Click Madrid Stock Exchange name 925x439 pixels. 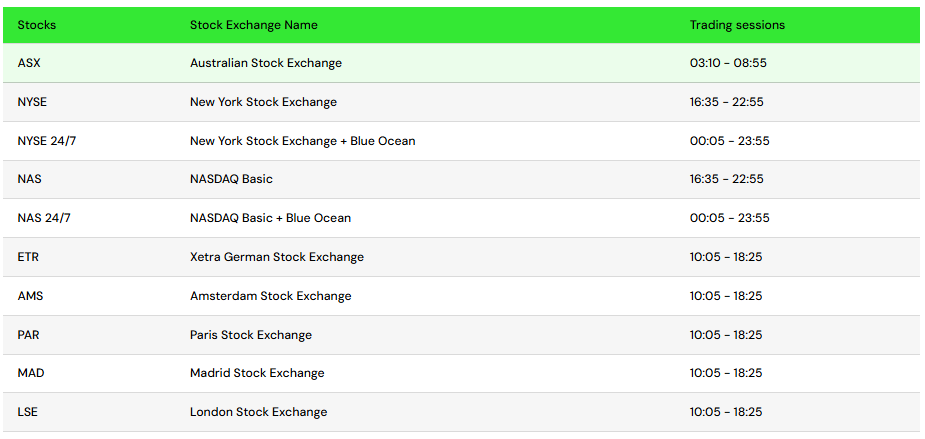257,373
